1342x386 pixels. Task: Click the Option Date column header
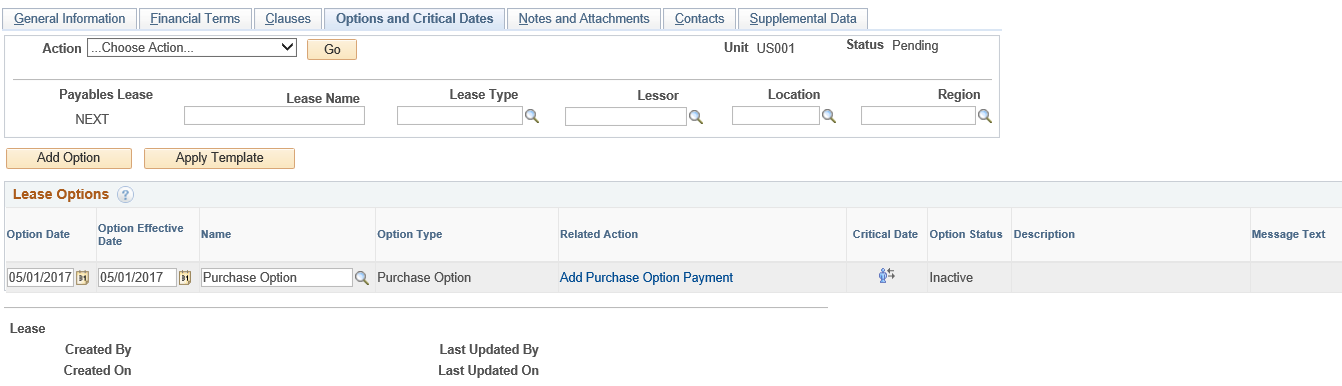[38, 234]
